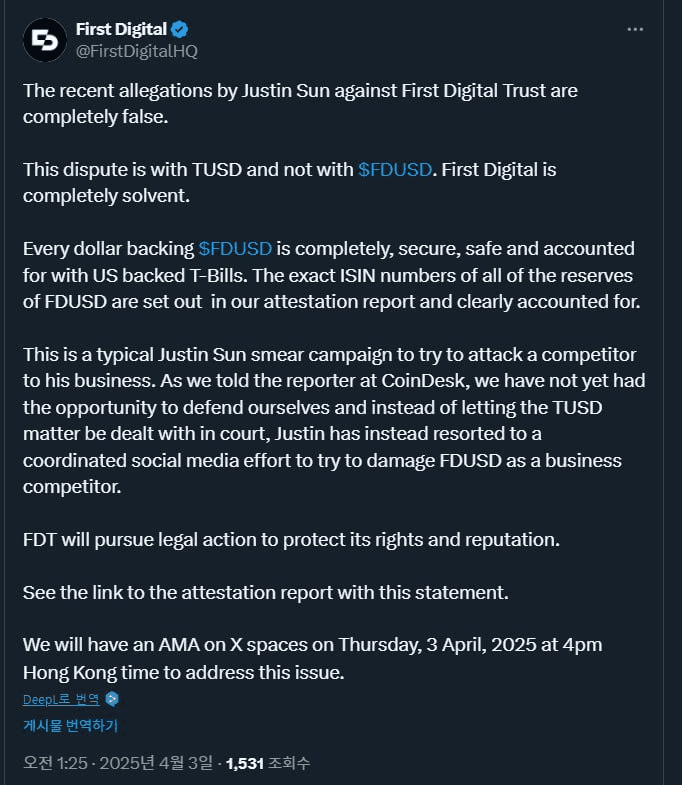This screenshot has height=785, width=682.
Task: Click the 'DeepL로 번역' translate link
Action: tap(62, 699)
